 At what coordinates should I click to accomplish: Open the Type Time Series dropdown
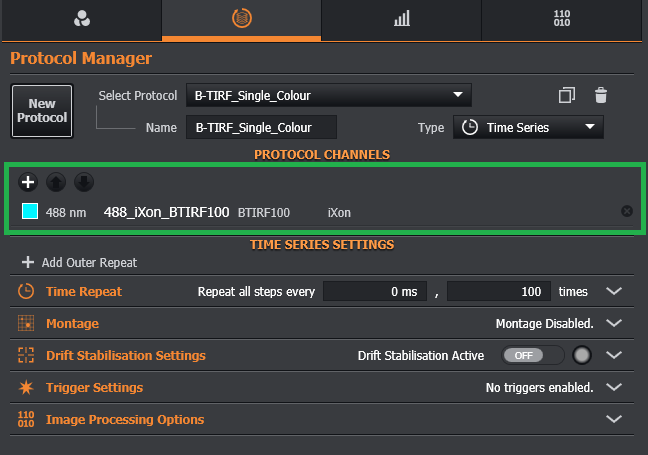point(529,127)
